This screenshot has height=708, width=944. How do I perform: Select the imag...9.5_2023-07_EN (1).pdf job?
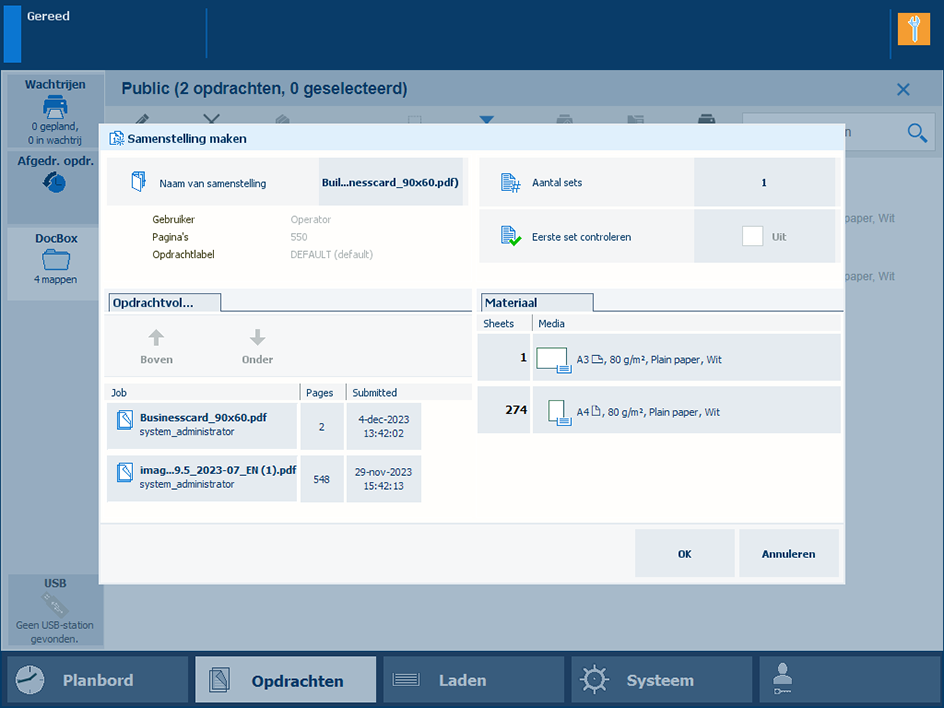coord(202,477)
